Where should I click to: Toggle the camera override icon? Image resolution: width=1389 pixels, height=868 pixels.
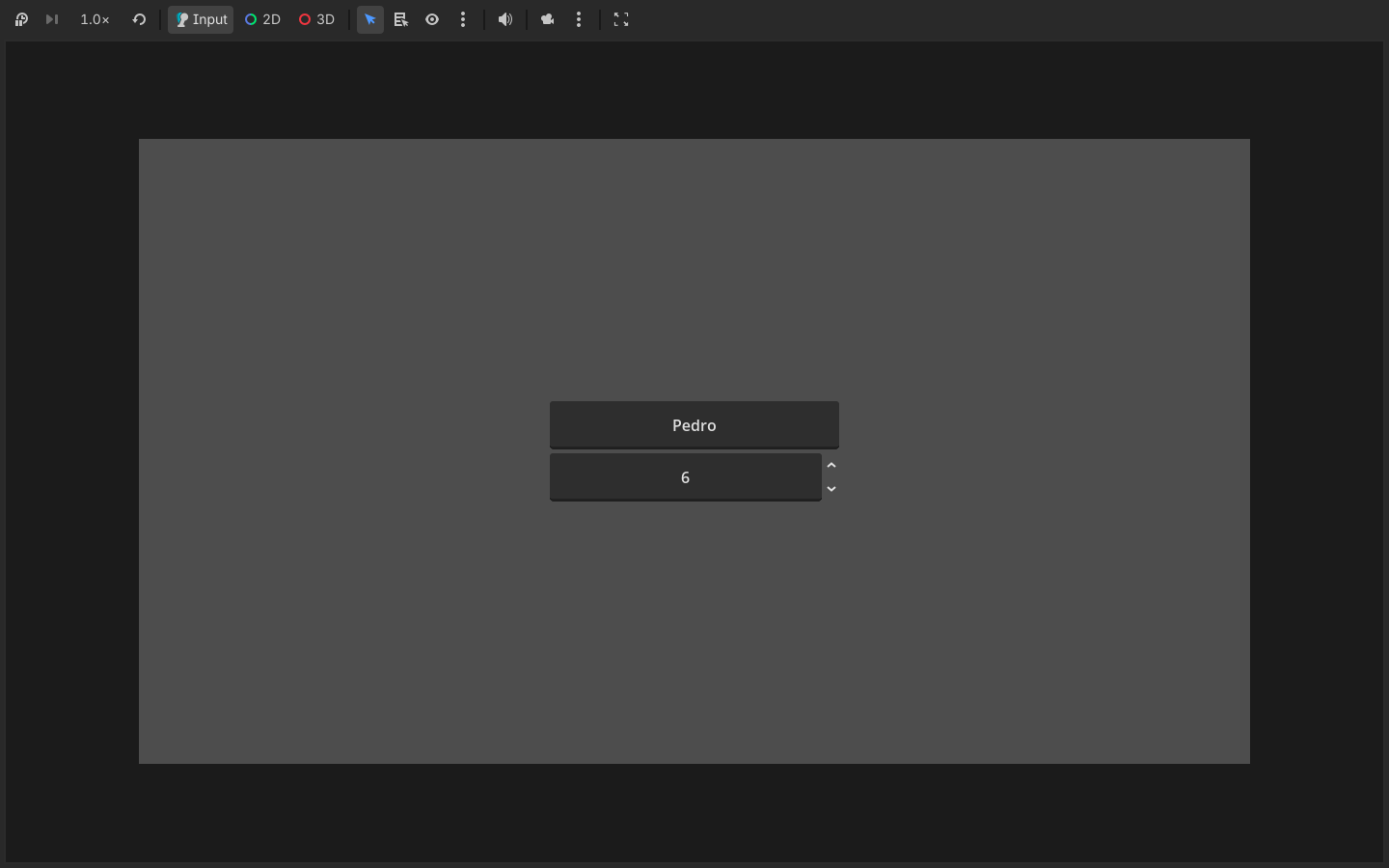(x=548, y=19)
